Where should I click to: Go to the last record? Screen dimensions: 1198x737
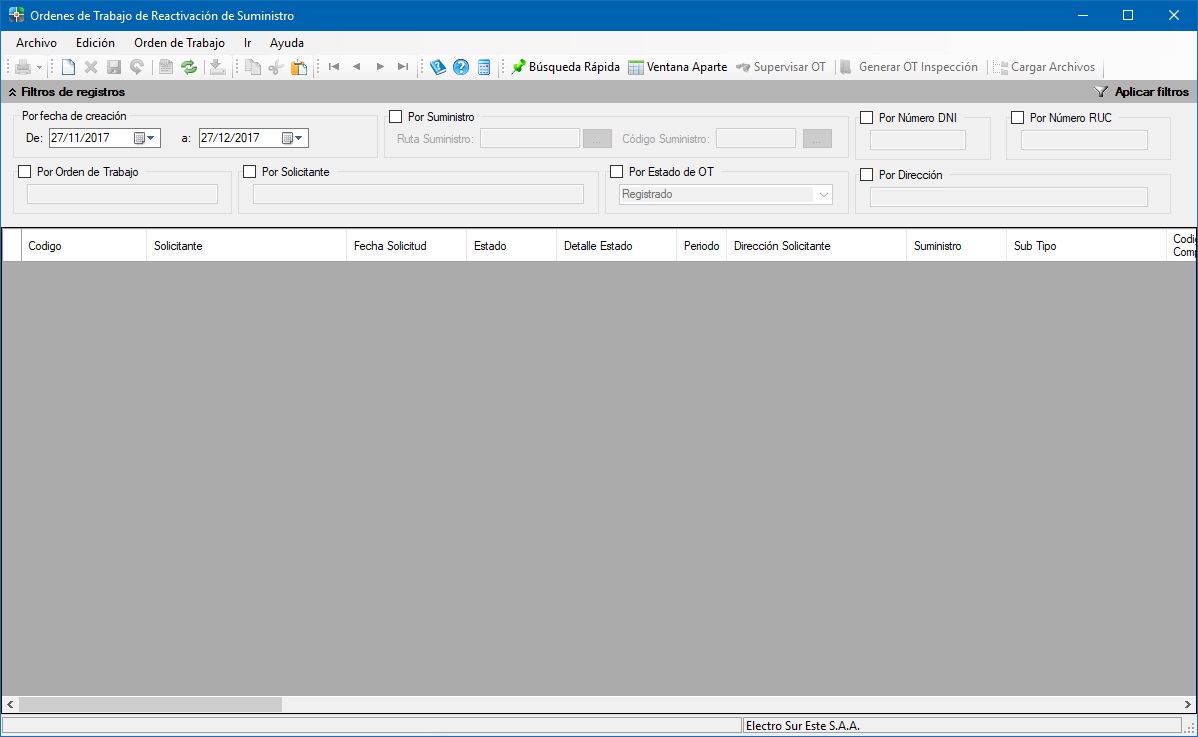pyautogui.click(x=403, y=67)
